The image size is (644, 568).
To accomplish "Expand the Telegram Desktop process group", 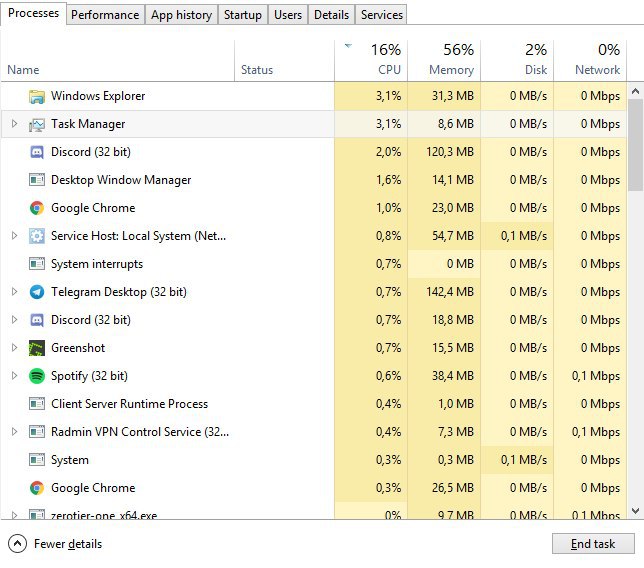I will (x=14, y=292).
